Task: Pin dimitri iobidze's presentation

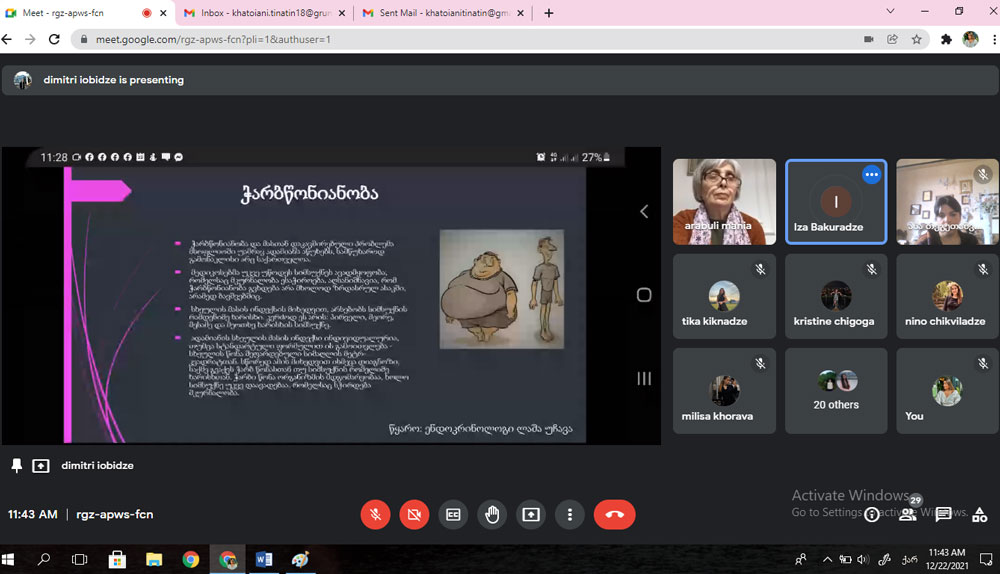Action: [17, 465]
